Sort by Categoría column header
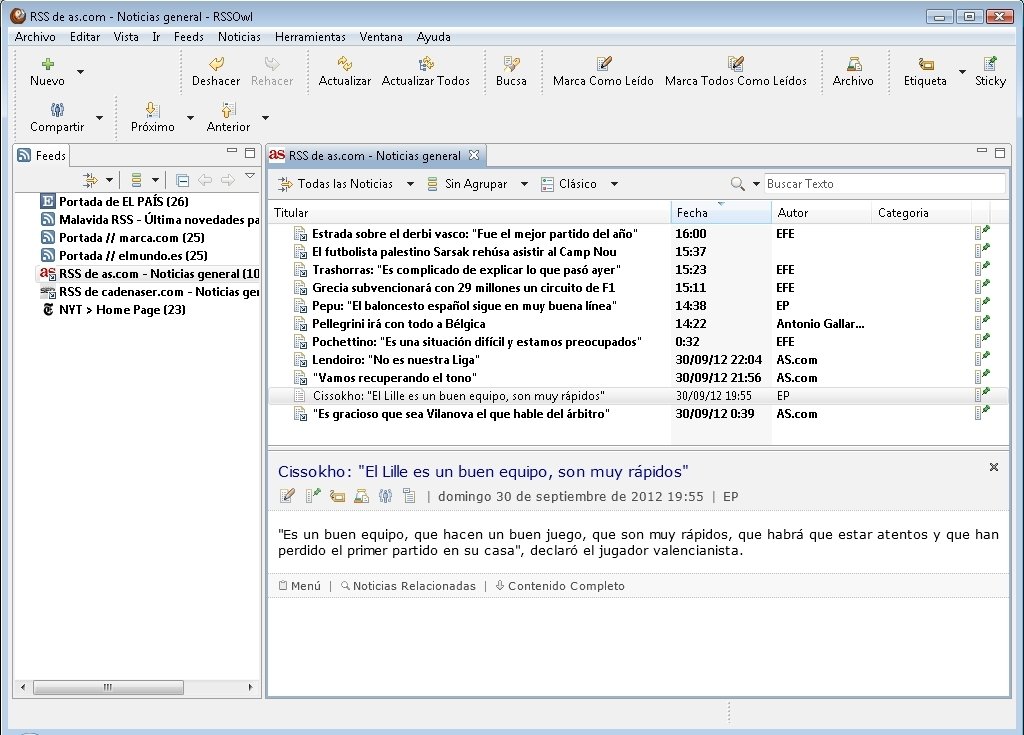Screen dimensions: 1024x735 [921, 213]
